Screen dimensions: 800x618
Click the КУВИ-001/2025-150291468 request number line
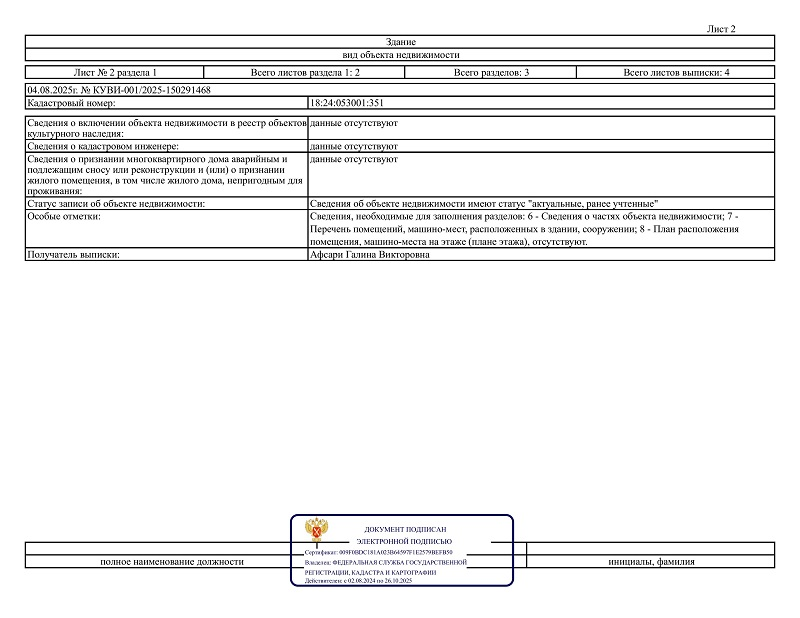tap(119, 90)
